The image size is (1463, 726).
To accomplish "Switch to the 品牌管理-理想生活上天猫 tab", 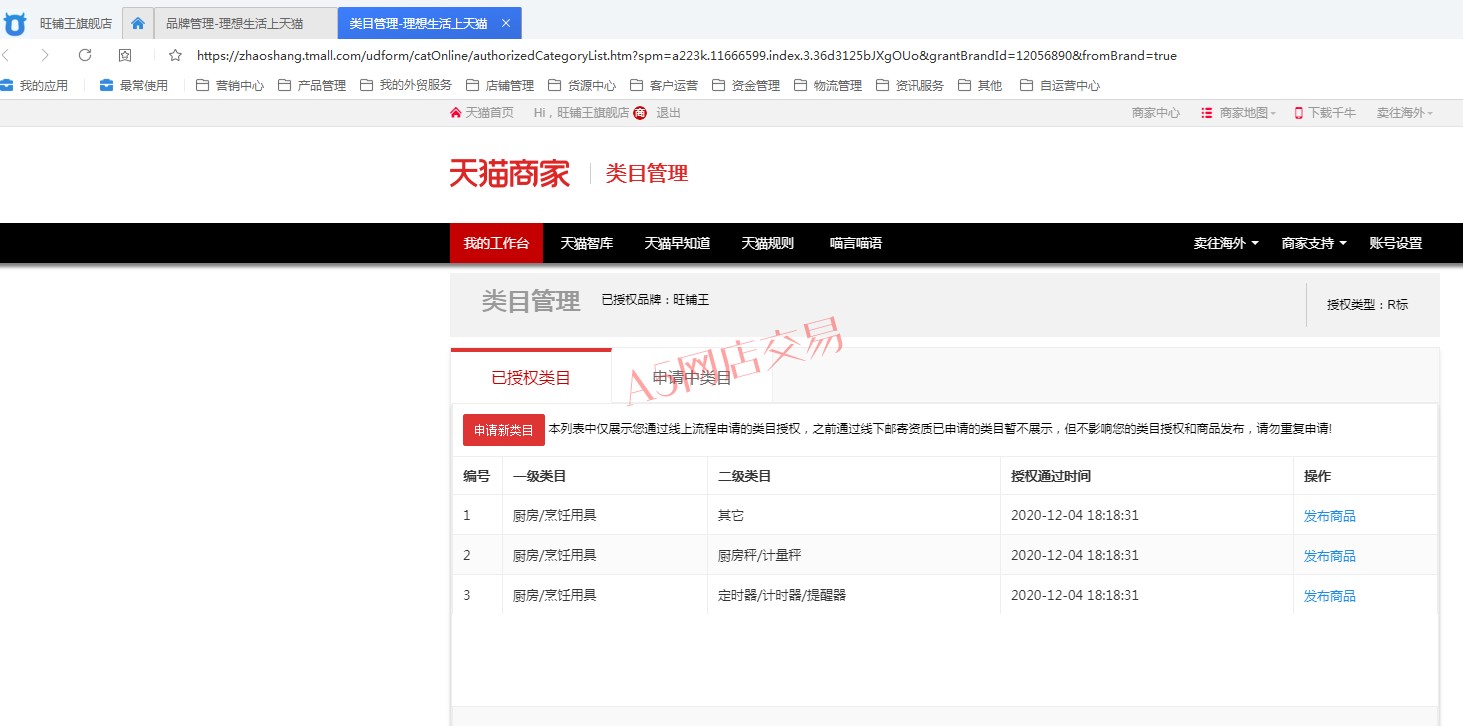I will pyautogui.click(x=245, y=23).
